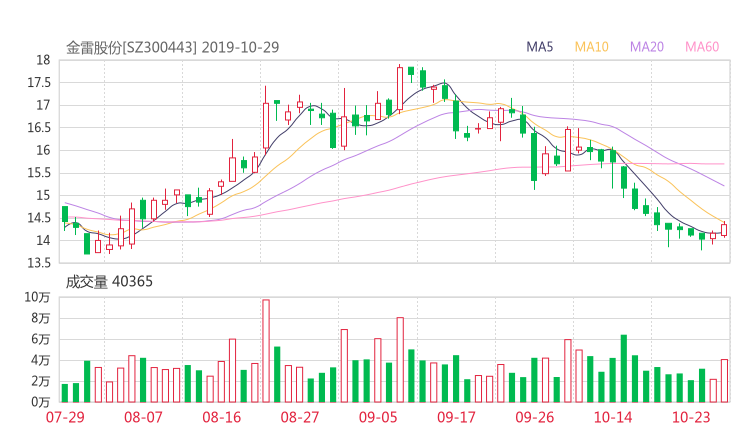Click the 4万 volume axis label
This screenshot has height=440, width=740.
(x=41, y=360)
